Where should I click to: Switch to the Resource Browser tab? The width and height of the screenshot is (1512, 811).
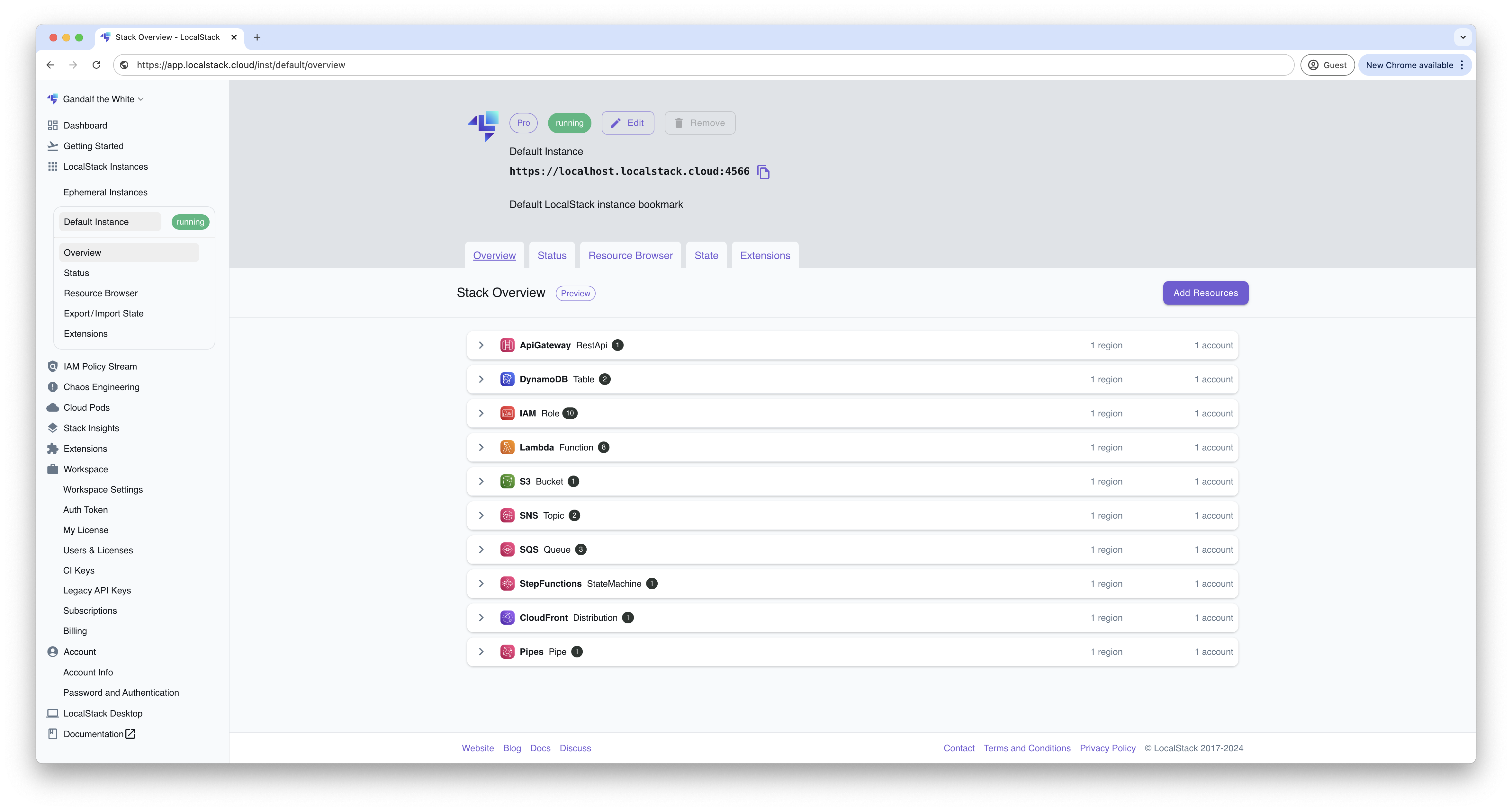(630, 255)
